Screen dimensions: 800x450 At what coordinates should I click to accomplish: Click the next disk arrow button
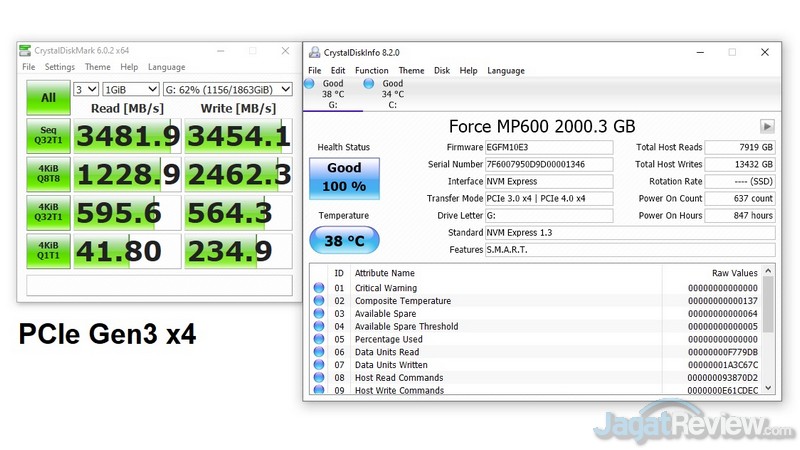pos(767,126)
